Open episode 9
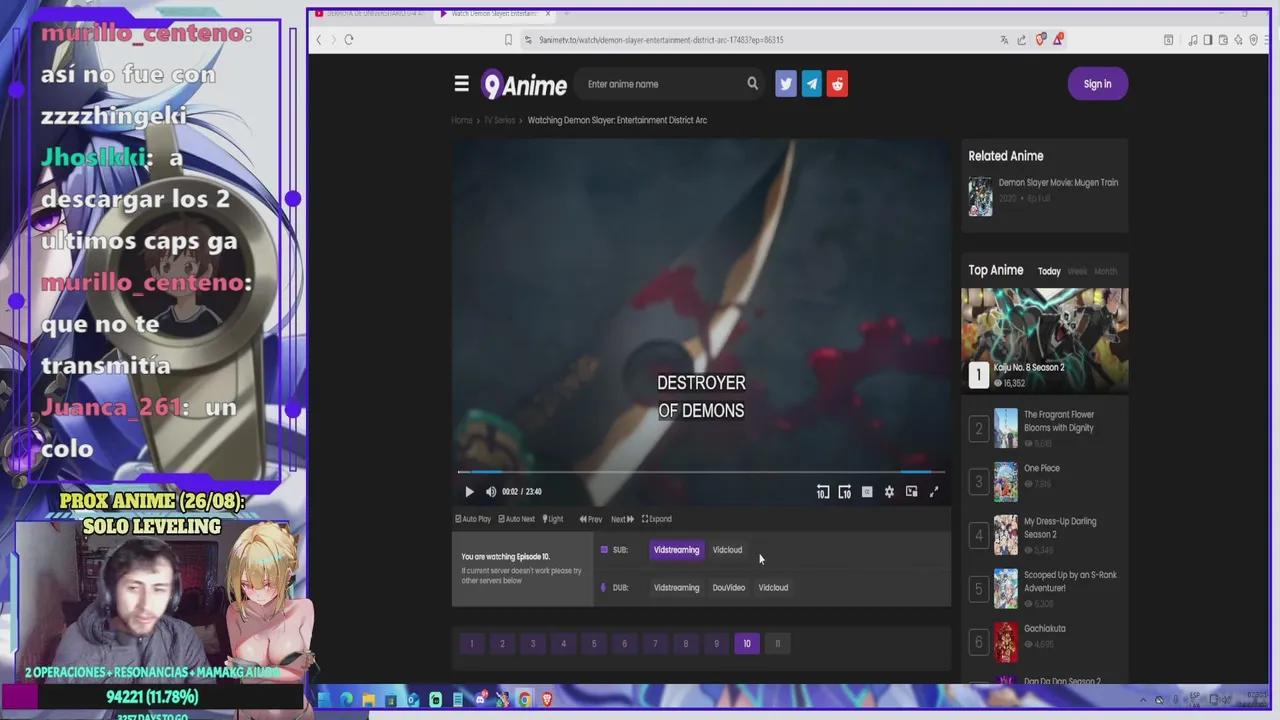The height and width of the screenshot is (720, 1280). click(x=716, y=644)
